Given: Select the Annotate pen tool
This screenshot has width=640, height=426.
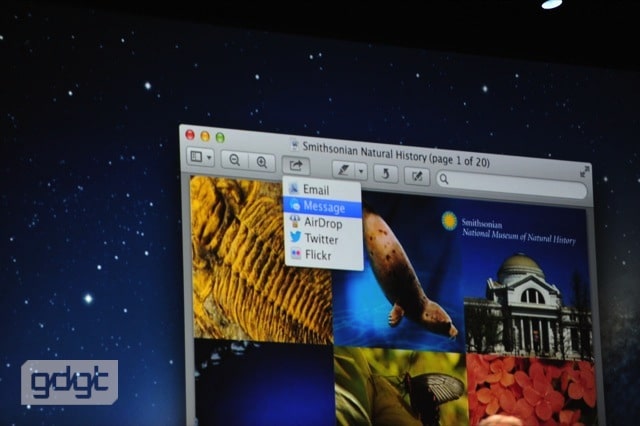Looking at the screenshot, I should coord(344,170).
